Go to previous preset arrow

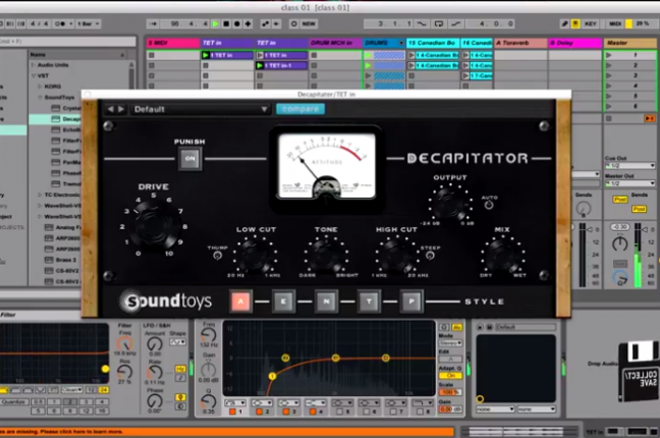coord(110,109)
